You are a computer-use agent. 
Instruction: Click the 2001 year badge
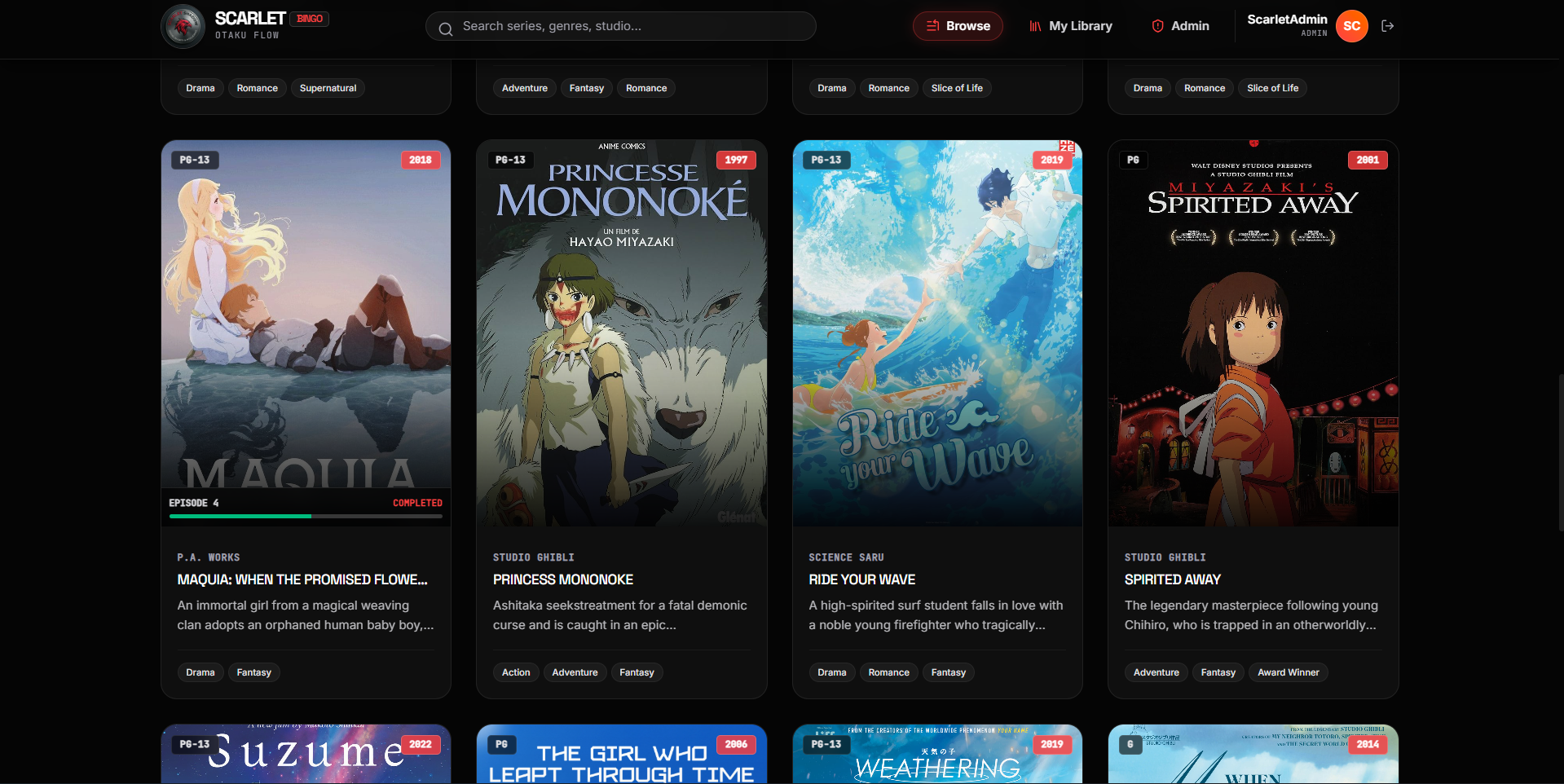(1368, 160)
